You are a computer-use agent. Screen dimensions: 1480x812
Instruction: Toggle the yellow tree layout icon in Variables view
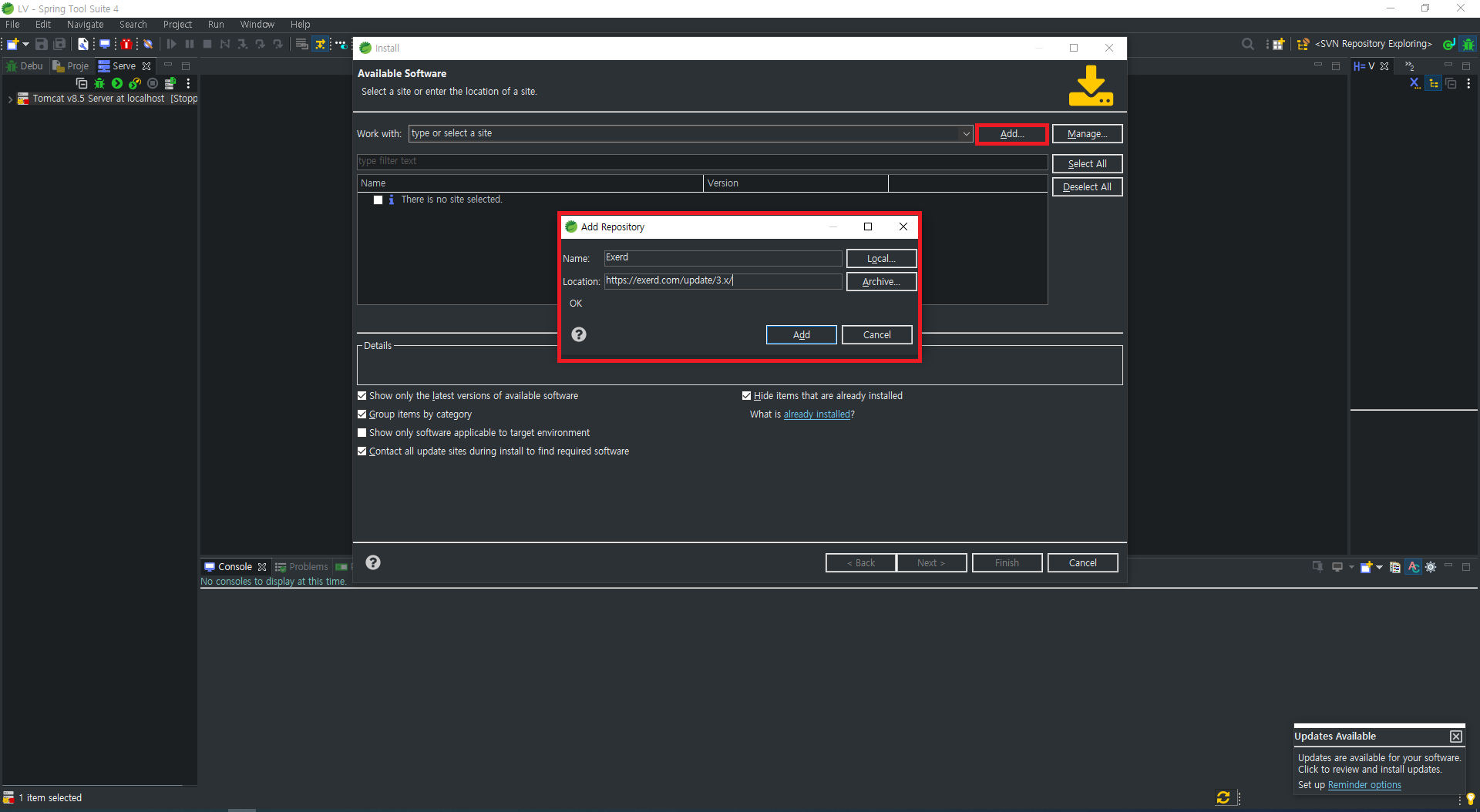click(x=1434, y=83)
